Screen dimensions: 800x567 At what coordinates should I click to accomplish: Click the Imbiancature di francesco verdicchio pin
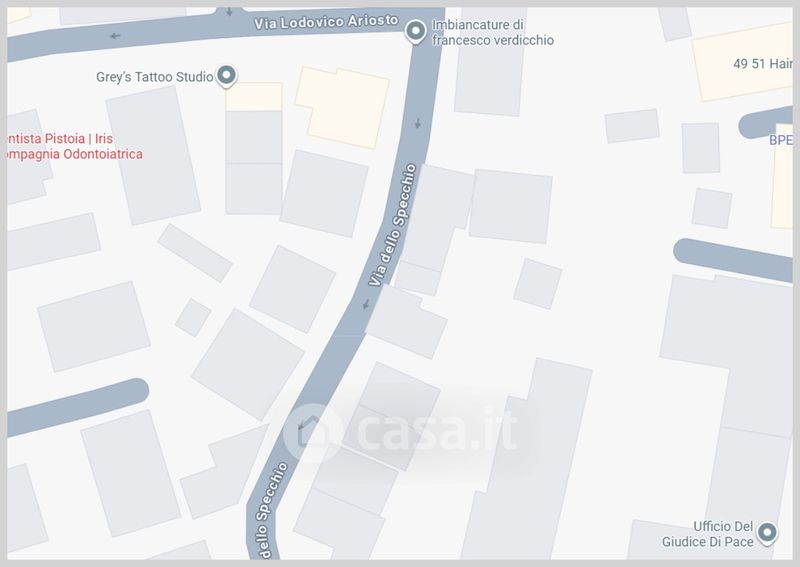(416, 32)
